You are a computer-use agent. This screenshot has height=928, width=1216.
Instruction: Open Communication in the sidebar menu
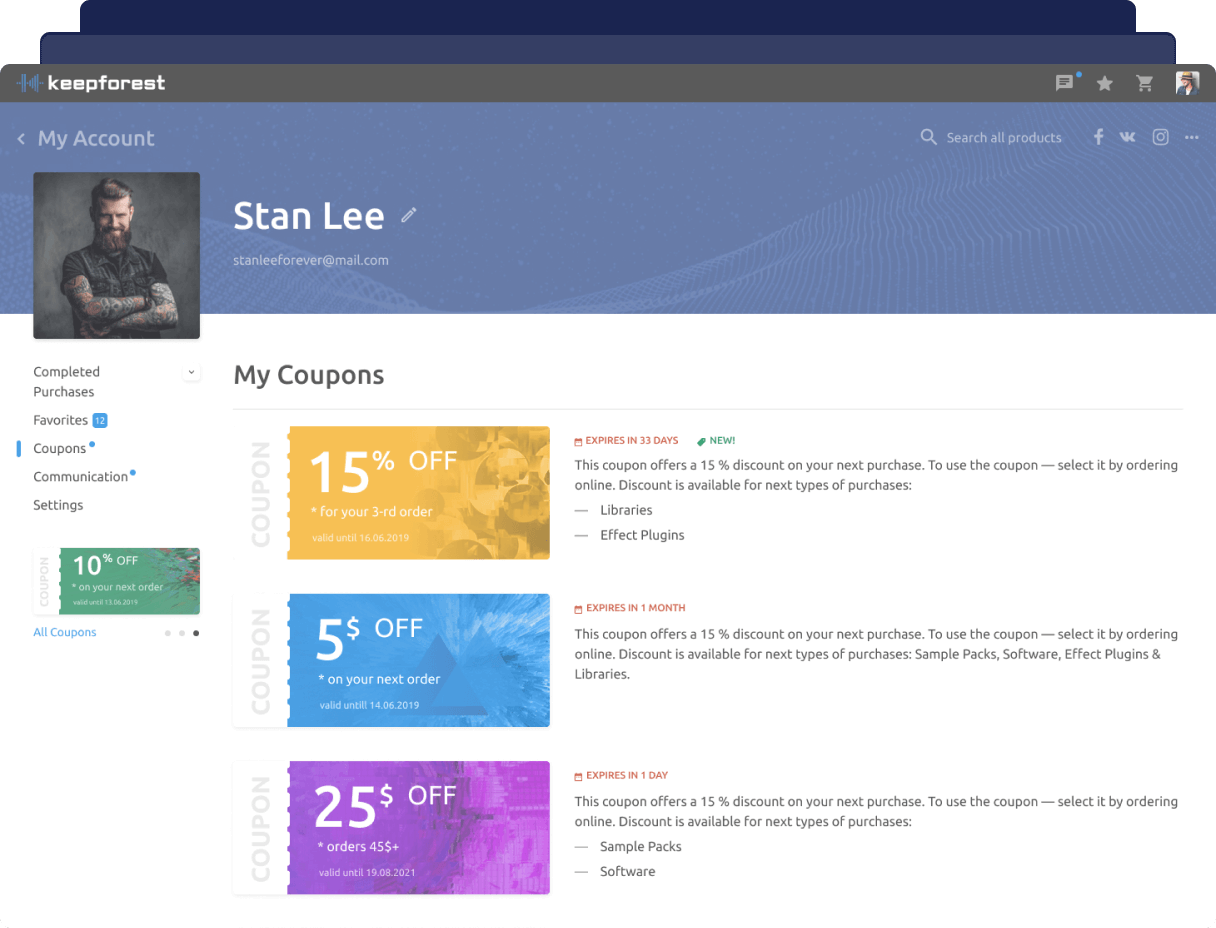(x=80, y=477)
